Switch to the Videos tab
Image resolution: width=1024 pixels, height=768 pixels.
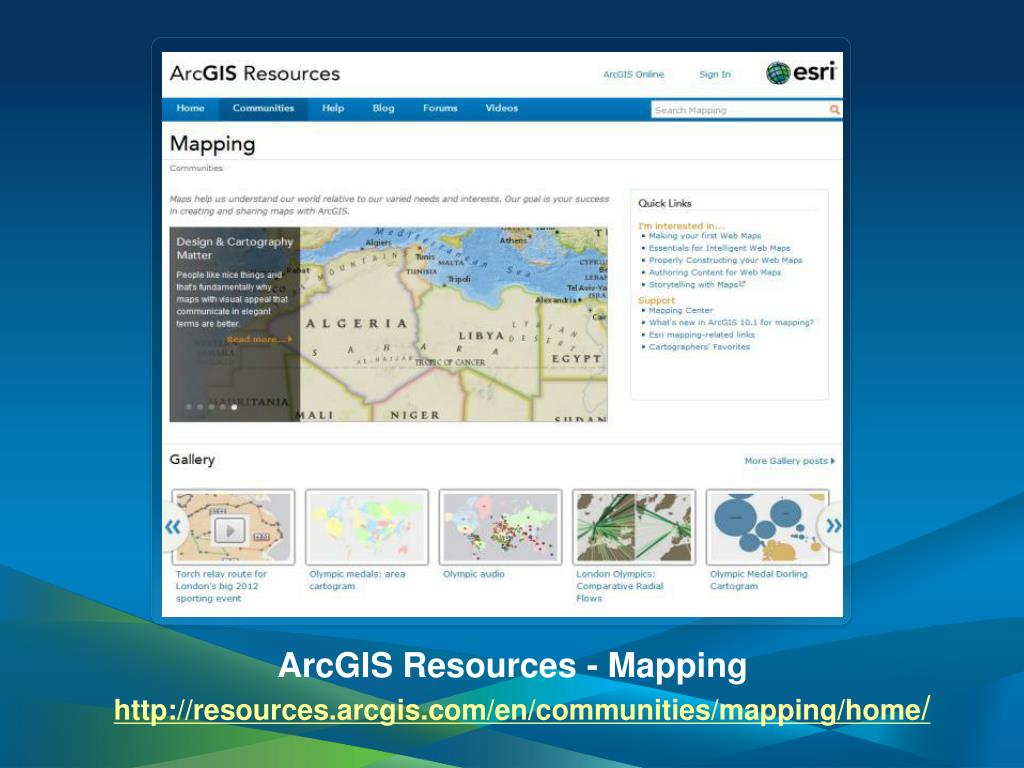pos(502,108)
